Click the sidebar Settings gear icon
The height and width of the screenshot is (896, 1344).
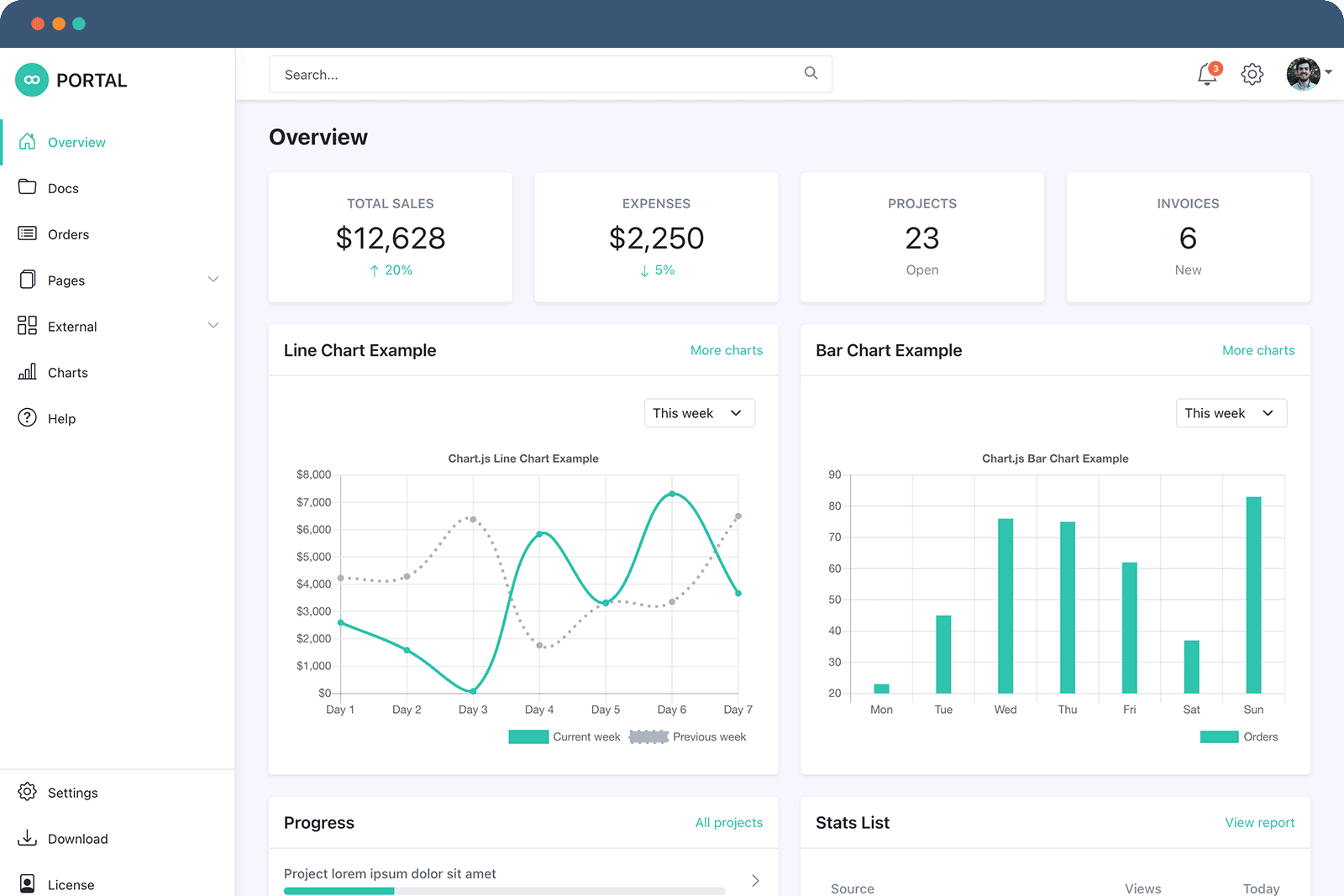pyautogui.click(x=27, y=791)
